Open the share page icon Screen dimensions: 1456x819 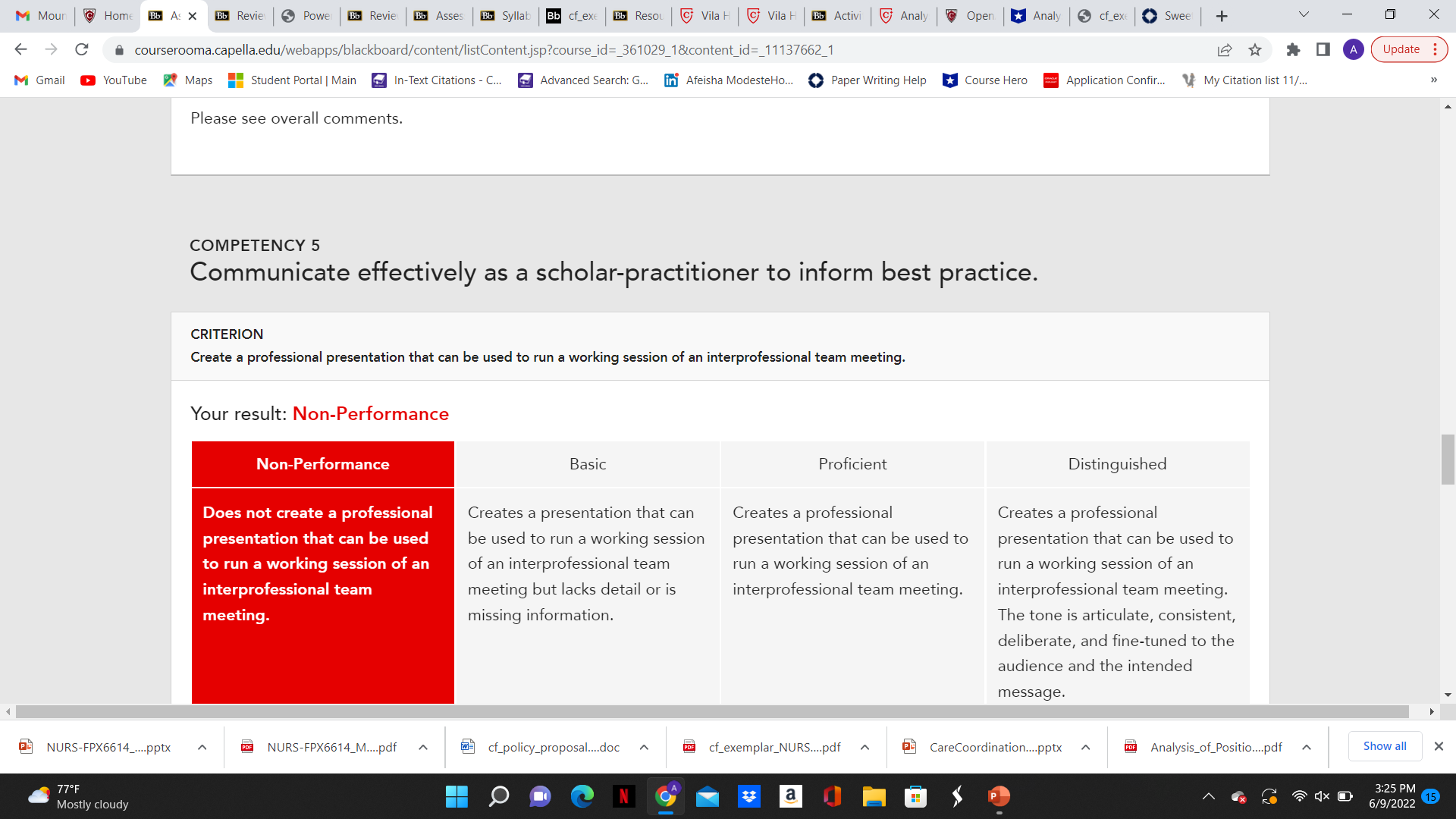pos(1225,49)
